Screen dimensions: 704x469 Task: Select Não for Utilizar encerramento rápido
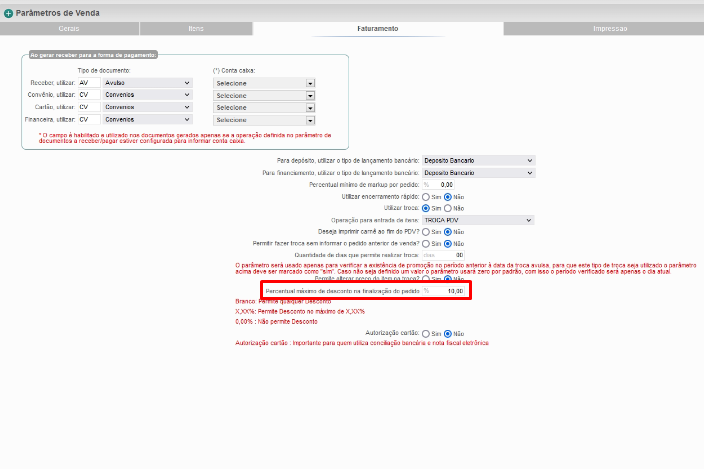448,197
